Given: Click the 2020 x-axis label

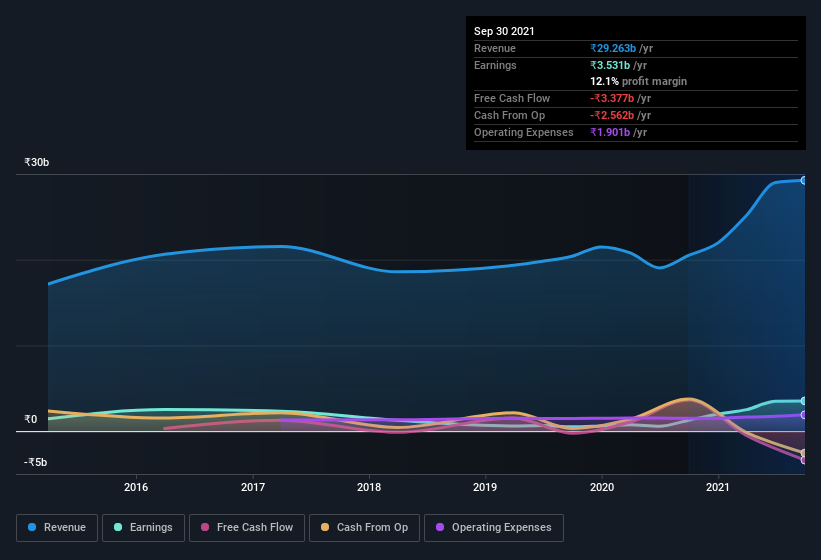Looking at the screenshot, I should coord(602,487).
